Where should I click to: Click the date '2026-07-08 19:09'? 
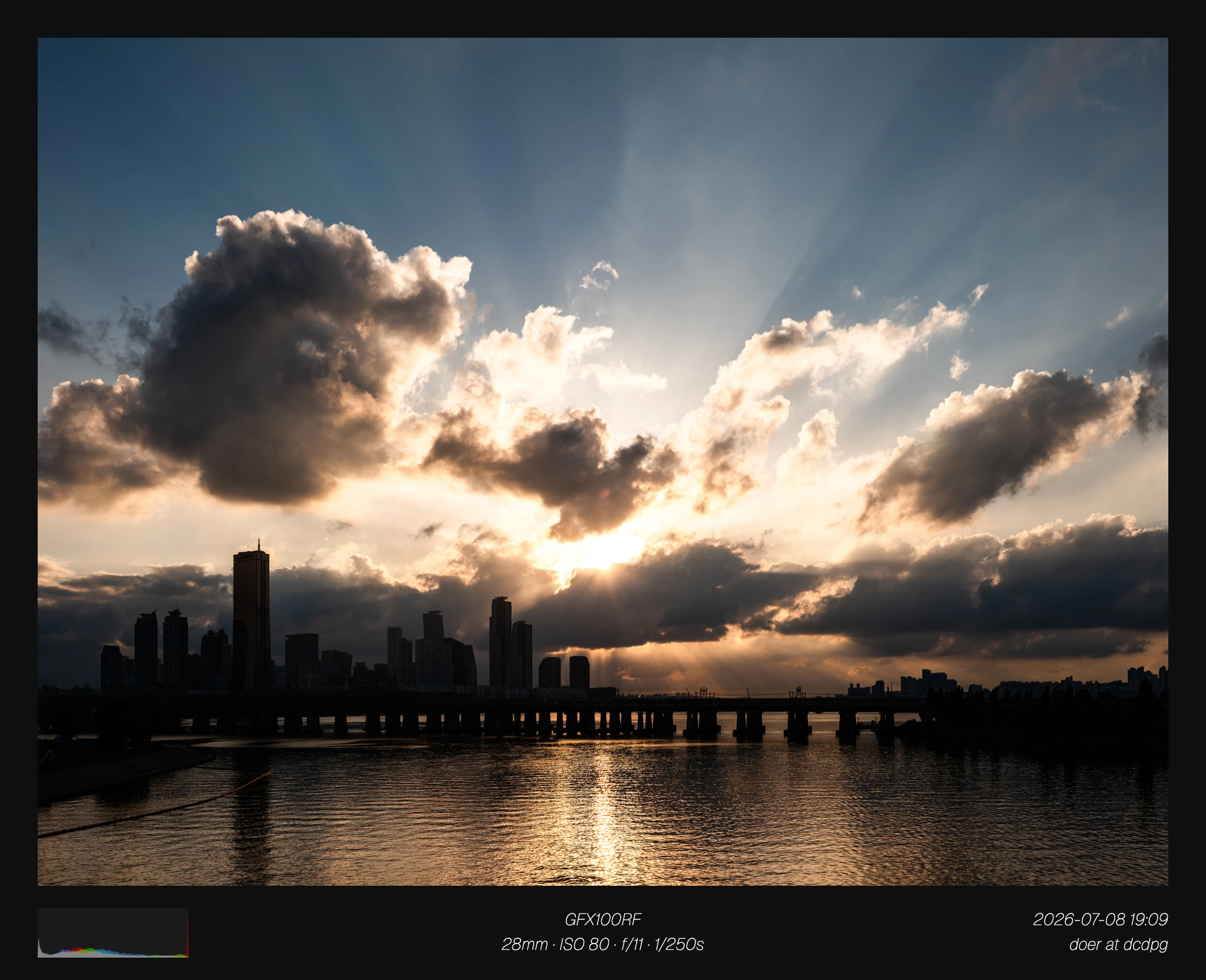click(1101, 919)
